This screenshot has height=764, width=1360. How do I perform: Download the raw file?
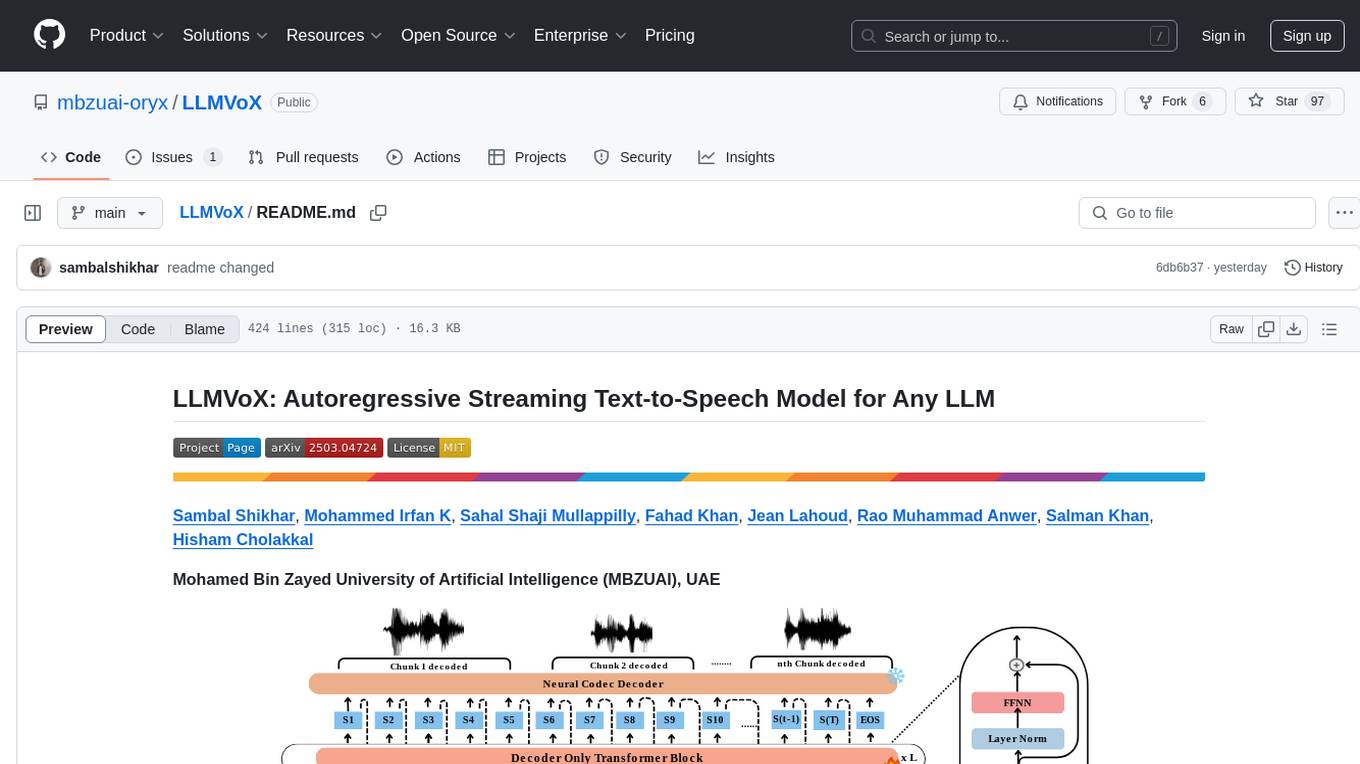(x=1293, y=329)
